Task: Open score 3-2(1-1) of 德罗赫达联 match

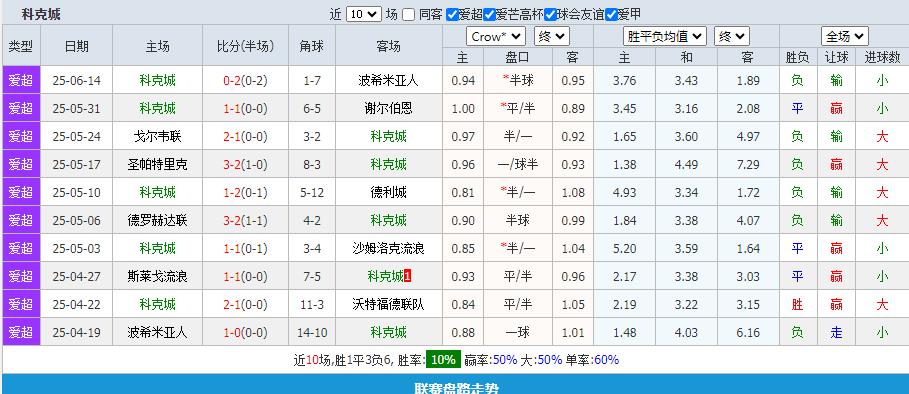Action: (x=245, y=220)
